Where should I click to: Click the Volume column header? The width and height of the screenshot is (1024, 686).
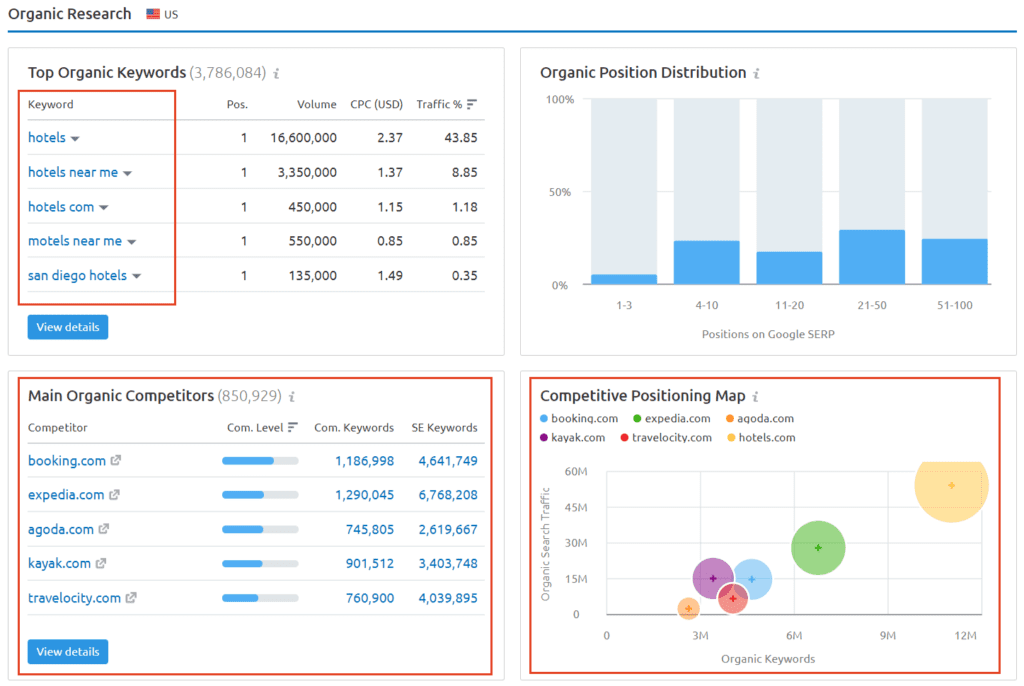(x=317, y=105)
